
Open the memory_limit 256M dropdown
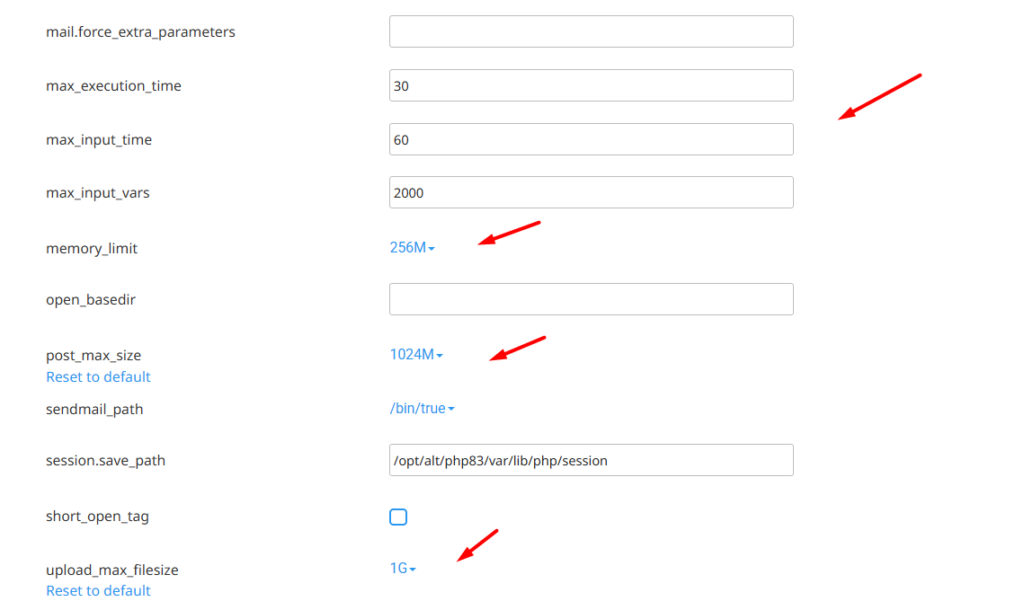[x=412, y=248]
